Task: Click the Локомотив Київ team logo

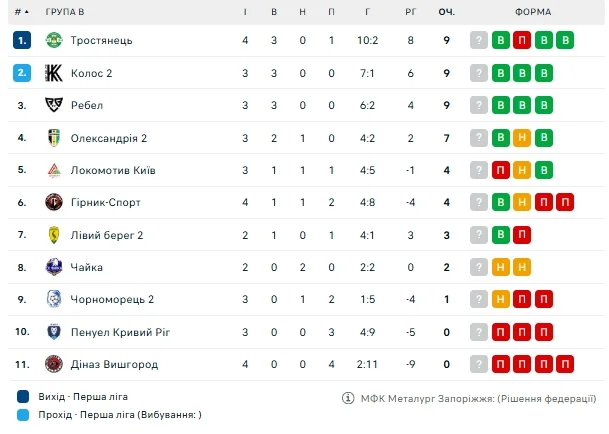Action: 54,170
